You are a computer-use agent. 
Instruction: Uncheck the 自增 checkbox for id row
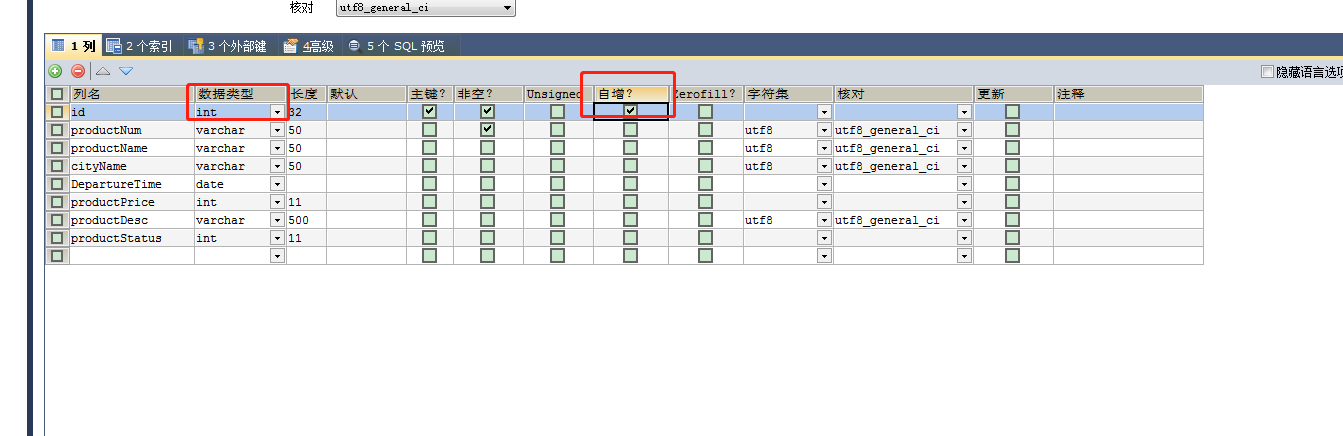[x=631, y=112]
